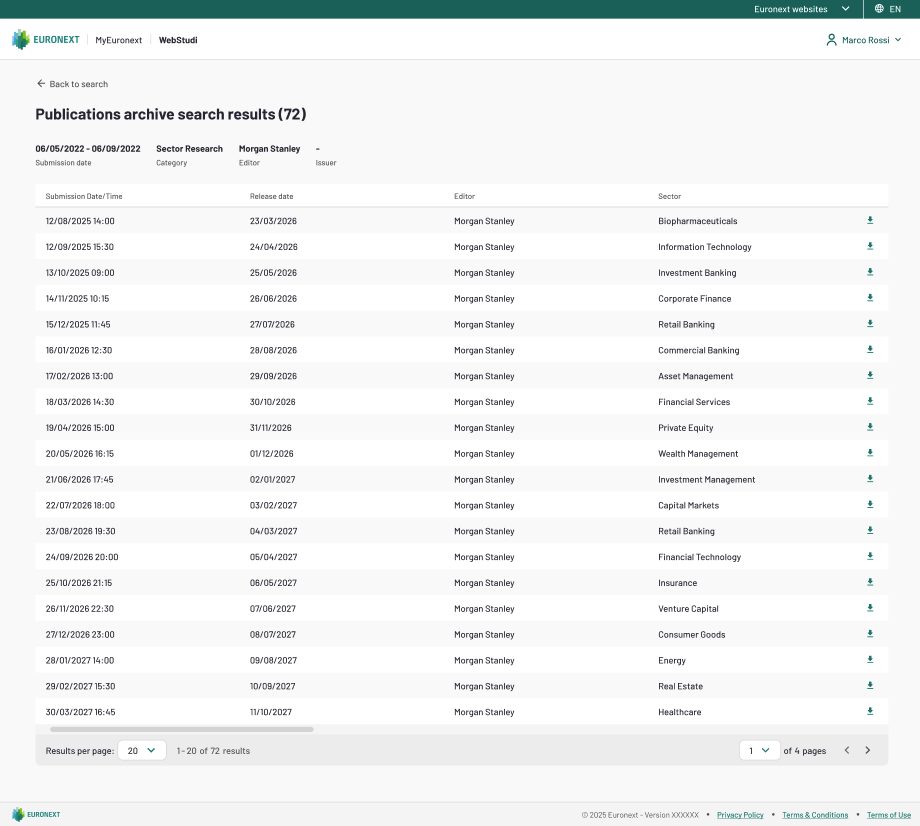Go to the next results page
The height and width of the screenshot is (826, 920).
[x=868, y=750]
